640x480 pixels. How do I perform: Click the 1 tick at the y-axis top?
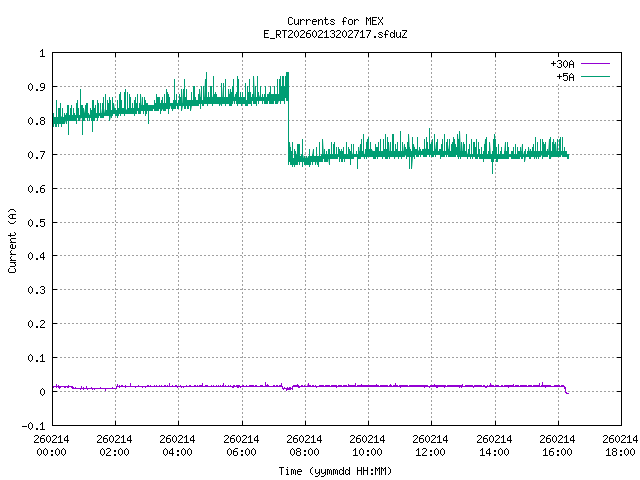click(41, 53)
